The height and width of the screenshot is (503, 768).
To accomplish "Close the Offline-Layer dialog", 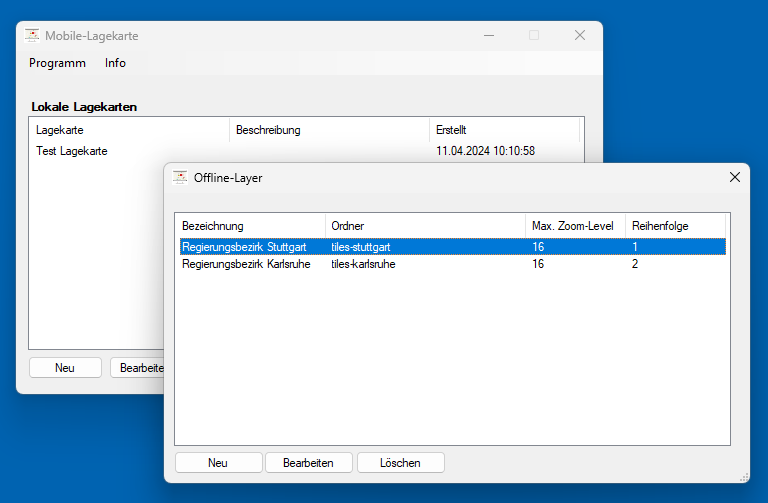I will [734, 177].
